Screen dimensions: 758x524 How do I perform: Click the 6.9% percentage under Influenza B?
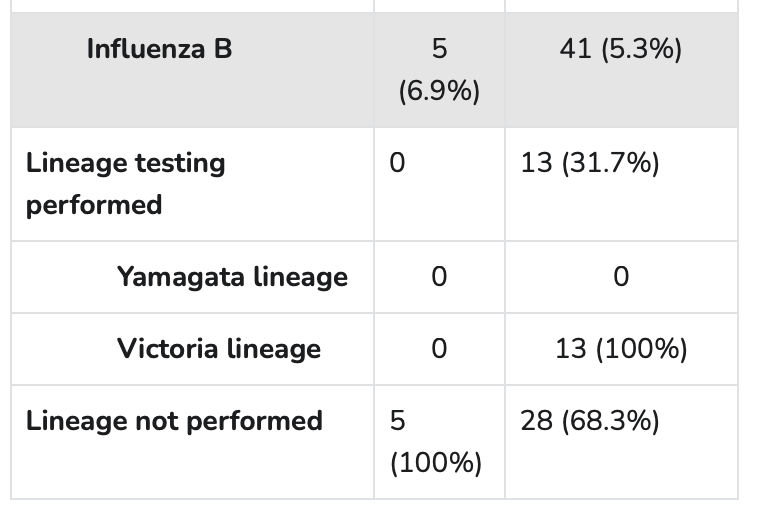tap(439, 91)
